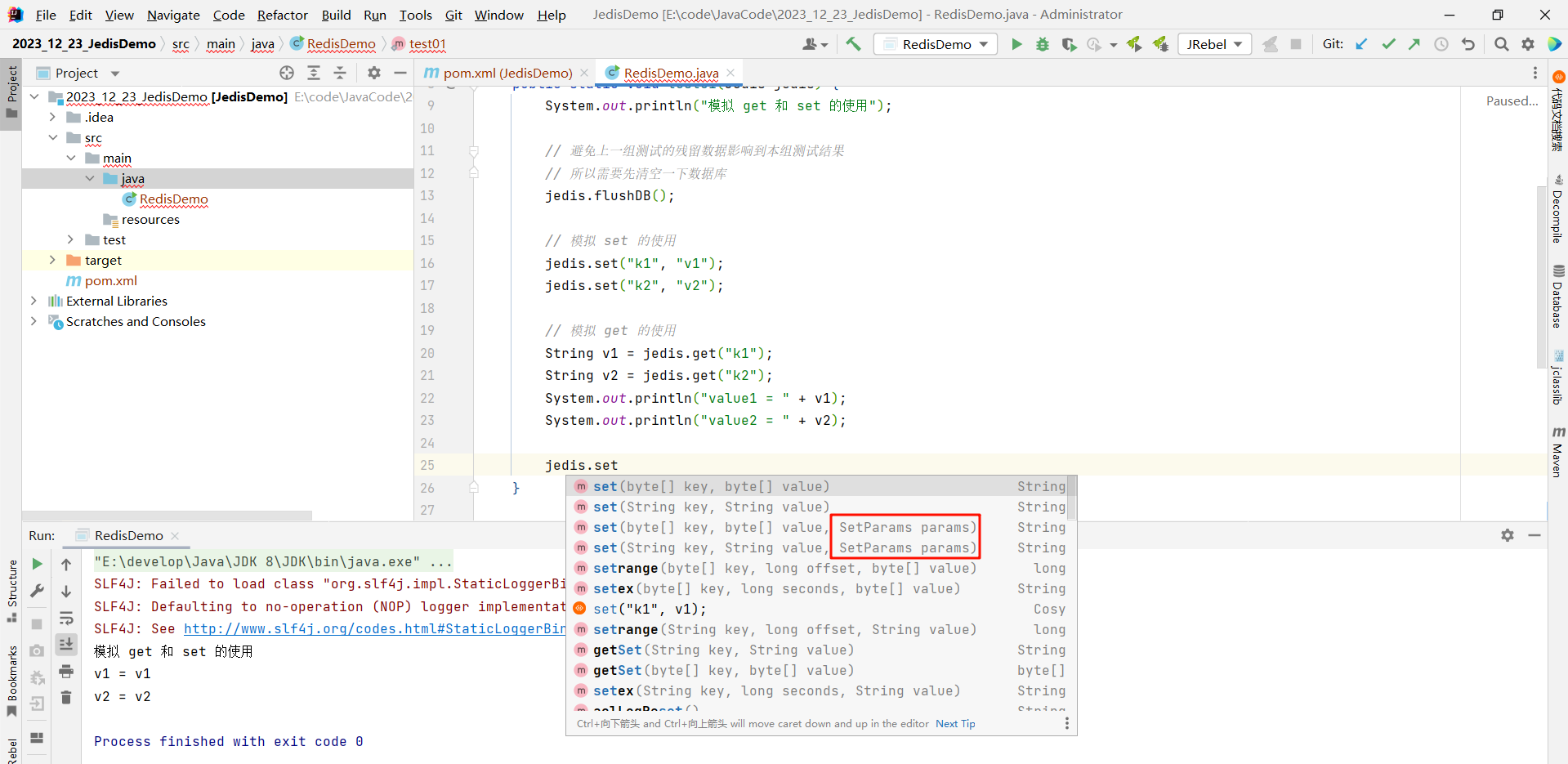Open Run panel settings gear
Image resolution: width=1568 pixels, height=764 pixels.
point(1508,535)
